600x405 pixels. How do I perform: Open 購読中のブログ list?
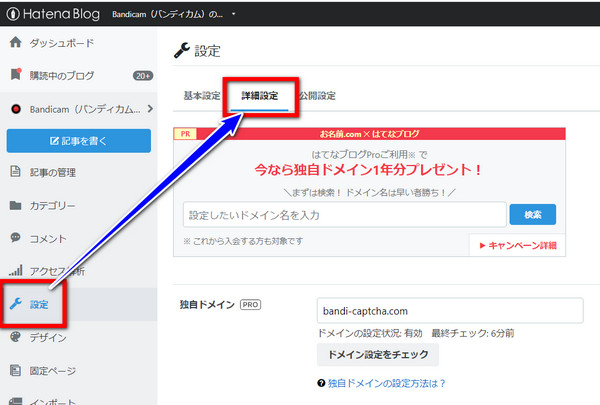point(62,76)
